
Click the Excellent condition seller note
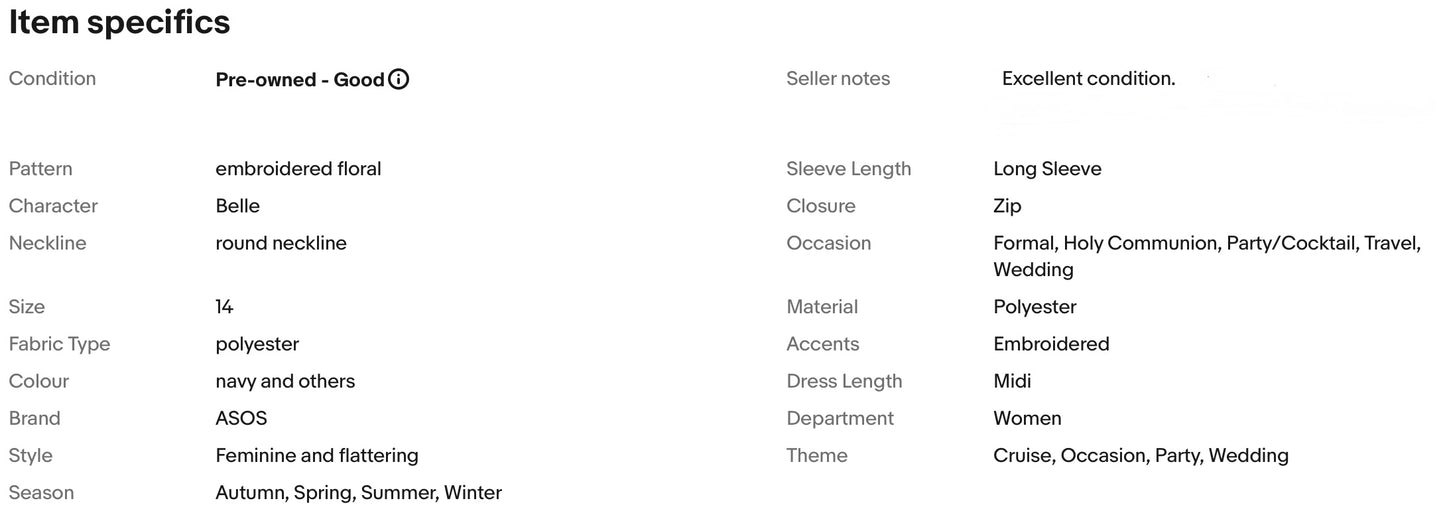click(x=1088, y=79)
